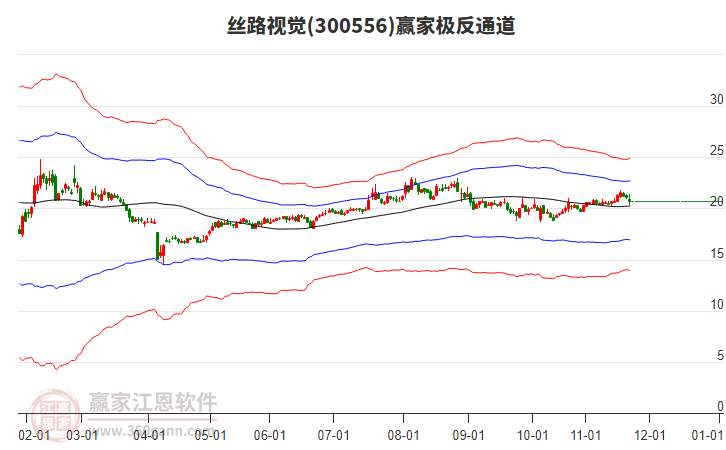726x450 pixels.
Task: Click the 0 price axis value
Action: tap(720, 406)
